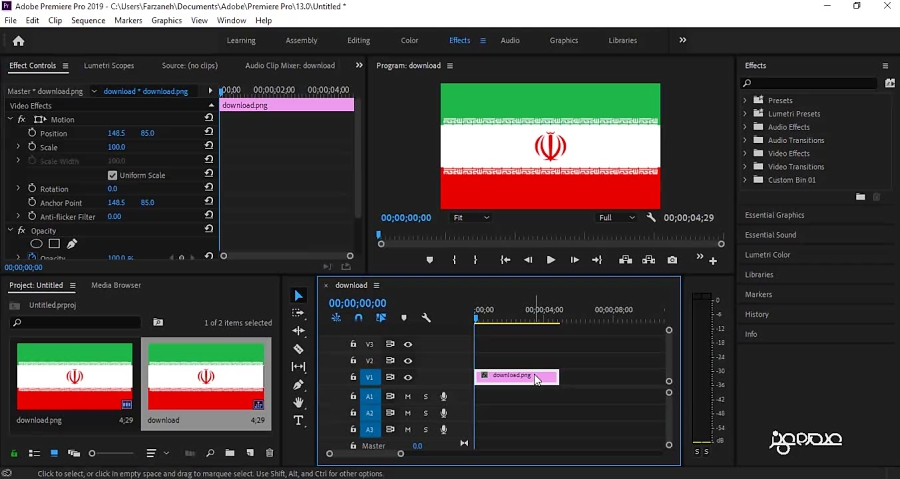Create a 4-point rectangle opacity mask
Viewport: 900px width, 479px height.
pyautogui.click(x=54, y=244)
